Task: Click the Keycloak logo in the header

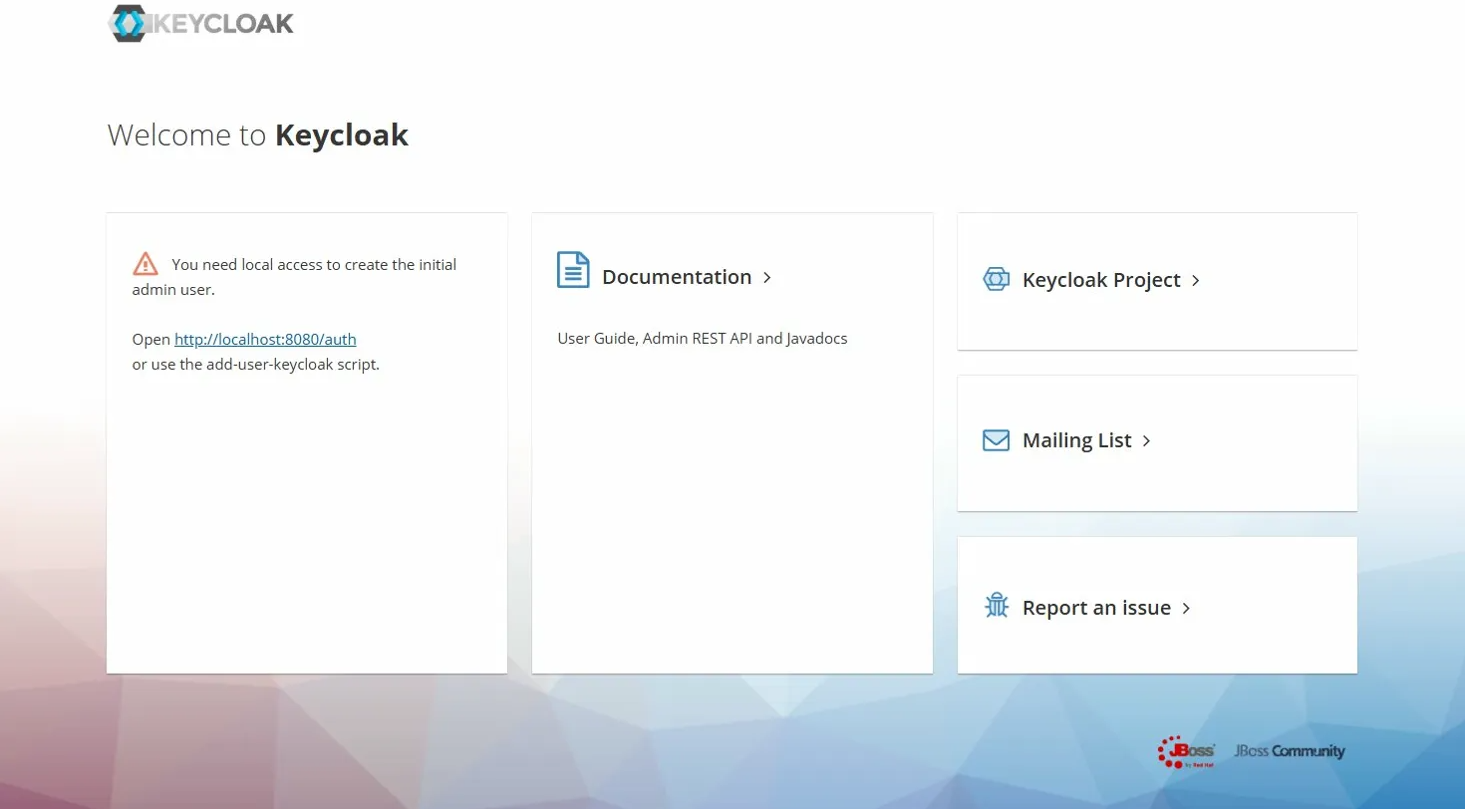Action: pos(201,24)
